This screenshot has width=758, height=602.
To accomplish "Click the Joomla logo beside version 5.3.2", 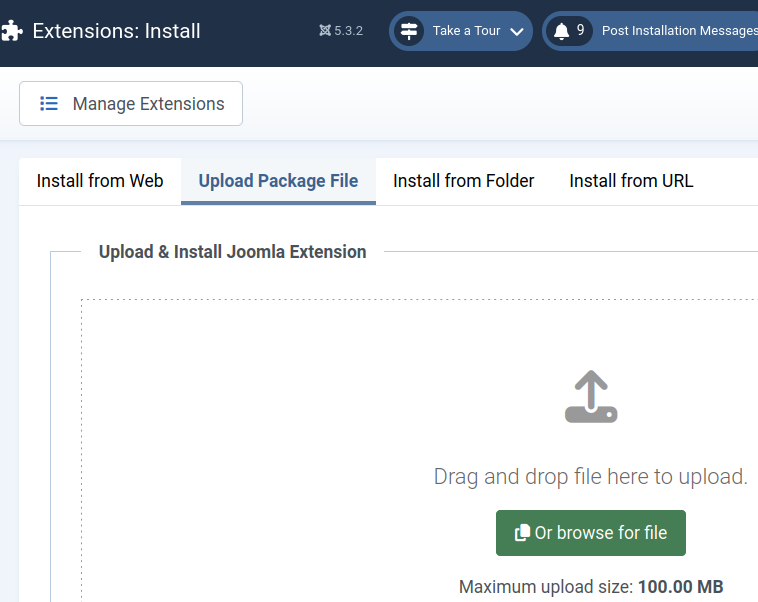I will [x=325, y=30].
